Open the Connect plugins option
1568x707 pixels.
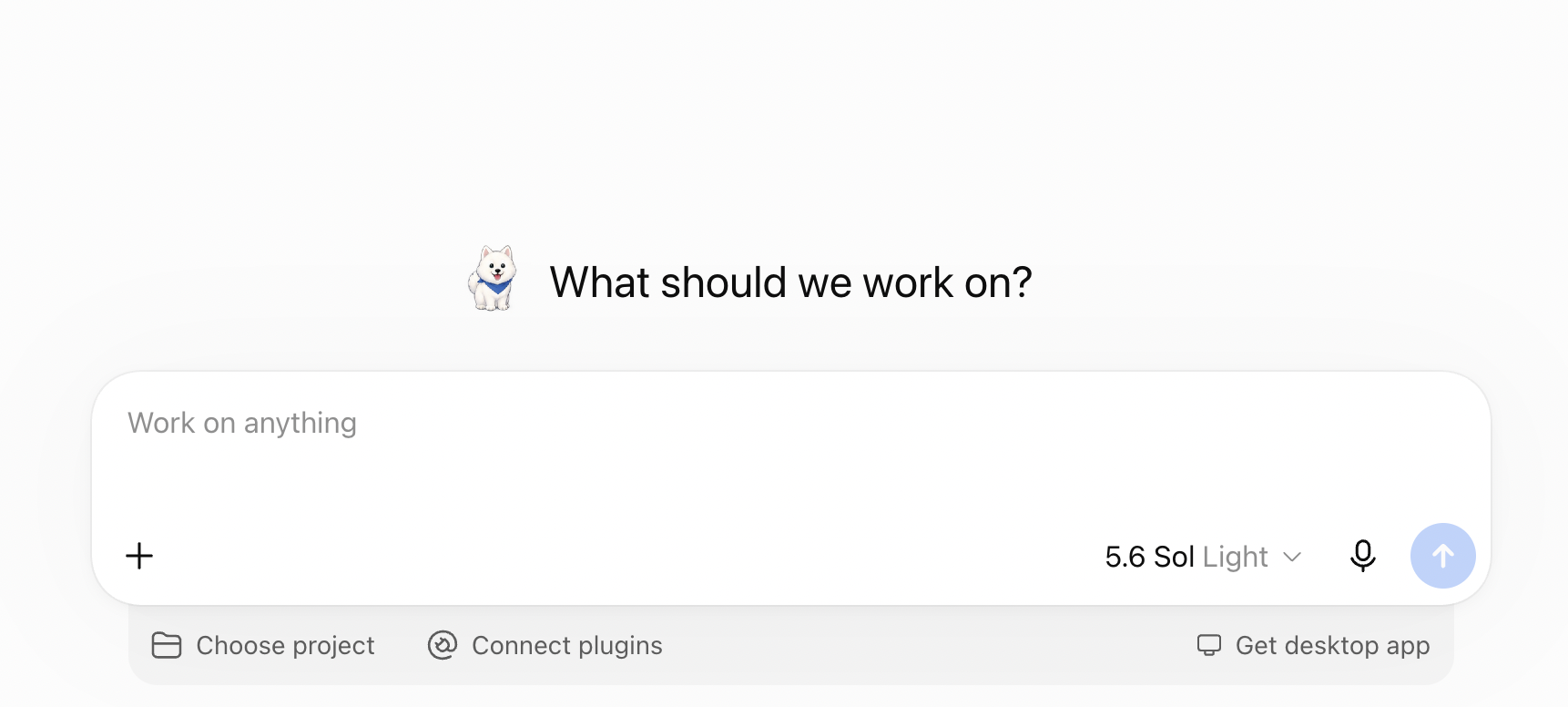coord(545,645)
